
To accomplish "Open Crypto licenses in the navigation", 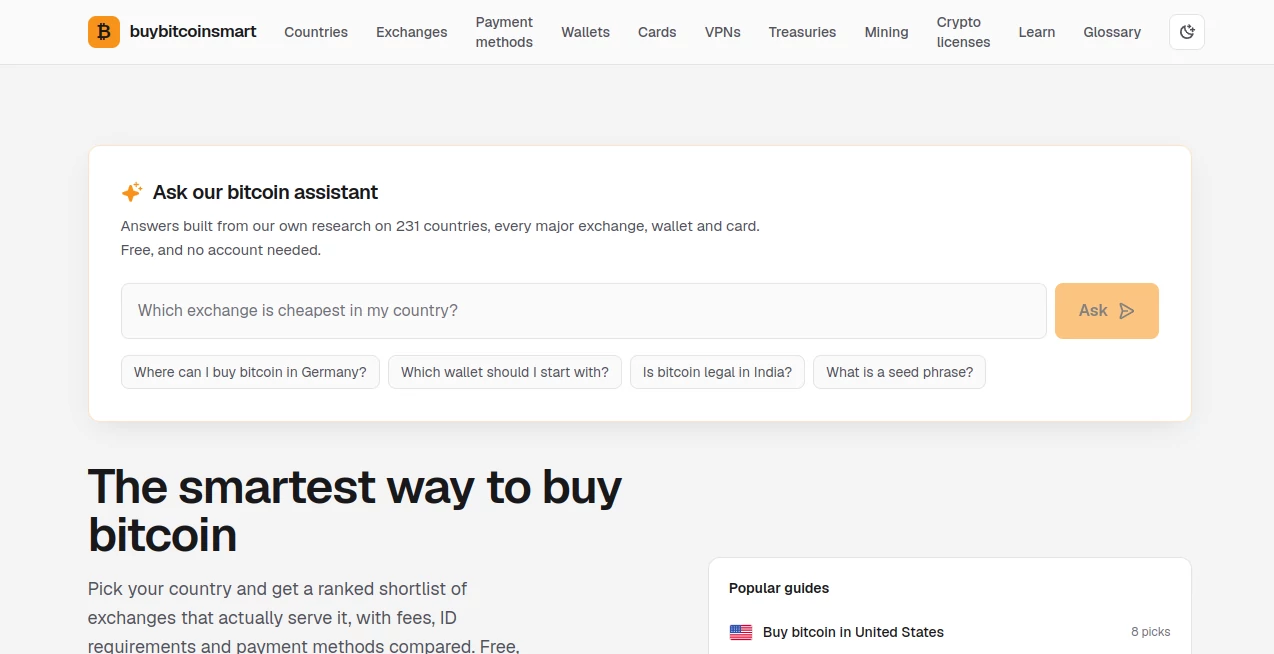I will point(963,32).
